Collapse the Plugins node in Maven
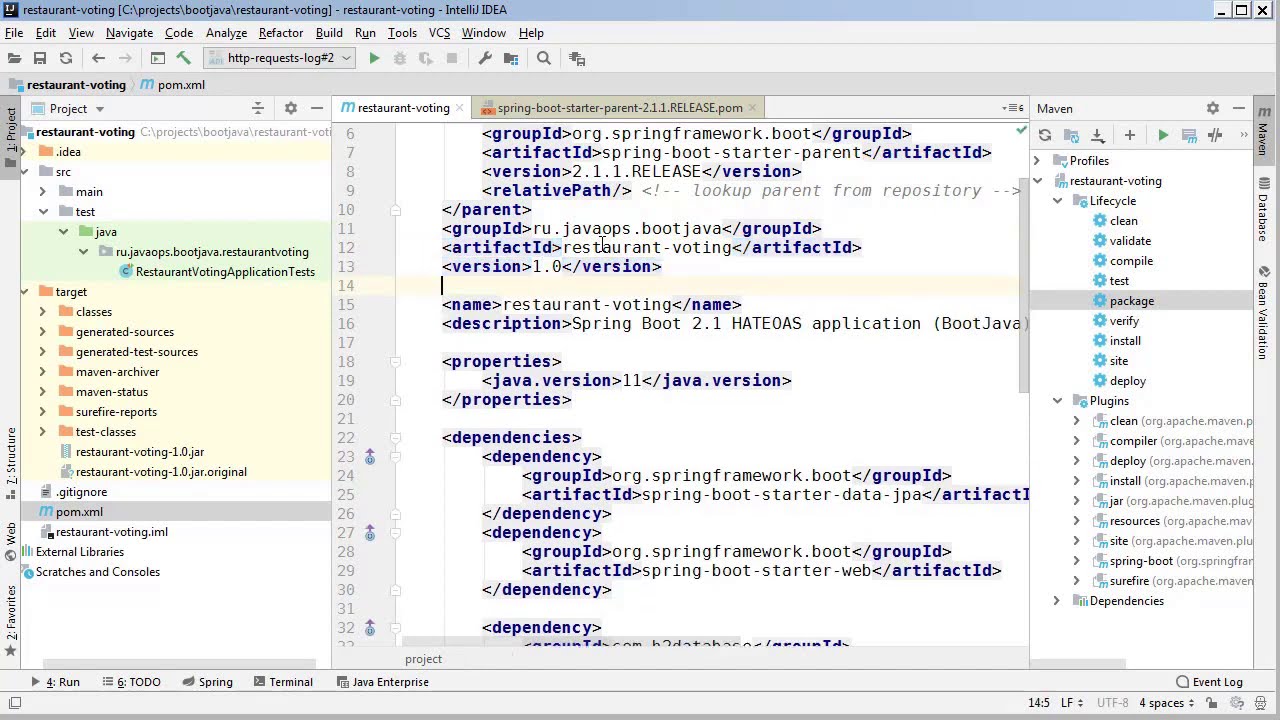The width and height of the screenshot is (1280, 720). [x=1057, y=401]
